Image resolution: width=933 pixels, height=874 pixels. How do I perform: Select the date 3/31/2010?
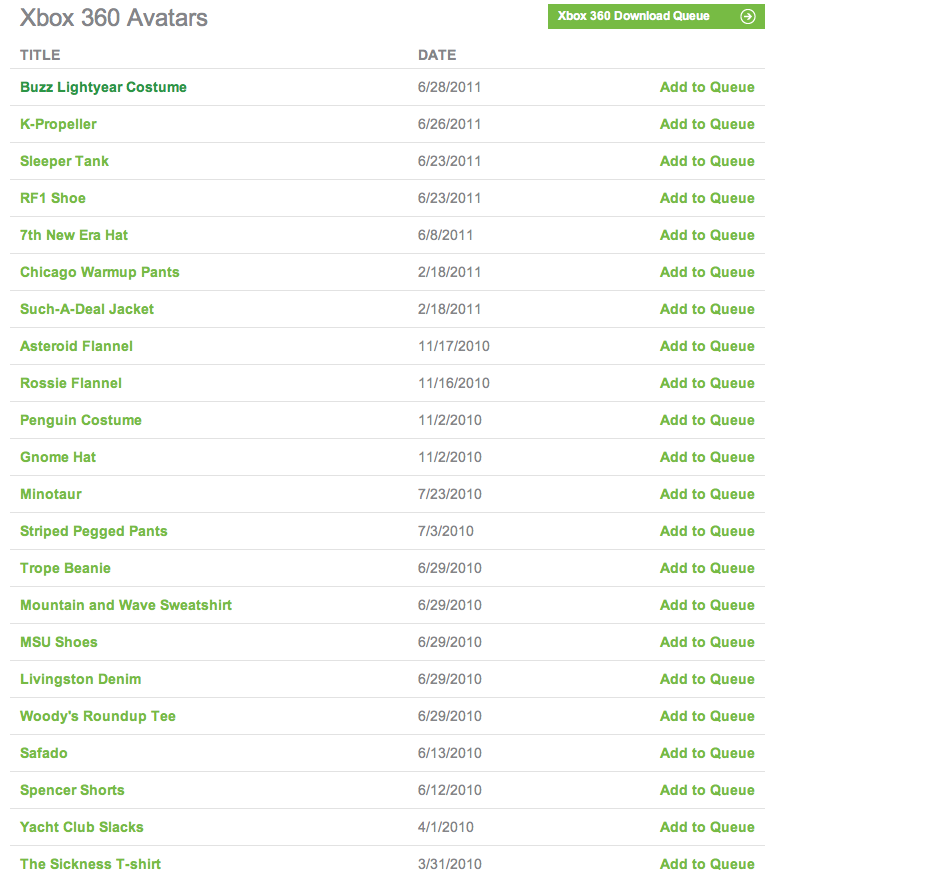tap(449, 864)
